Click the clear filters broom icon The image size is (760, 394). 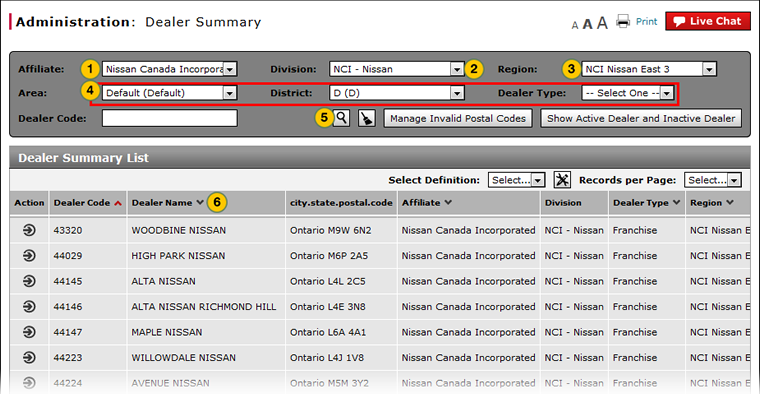(x=366, y=118)
